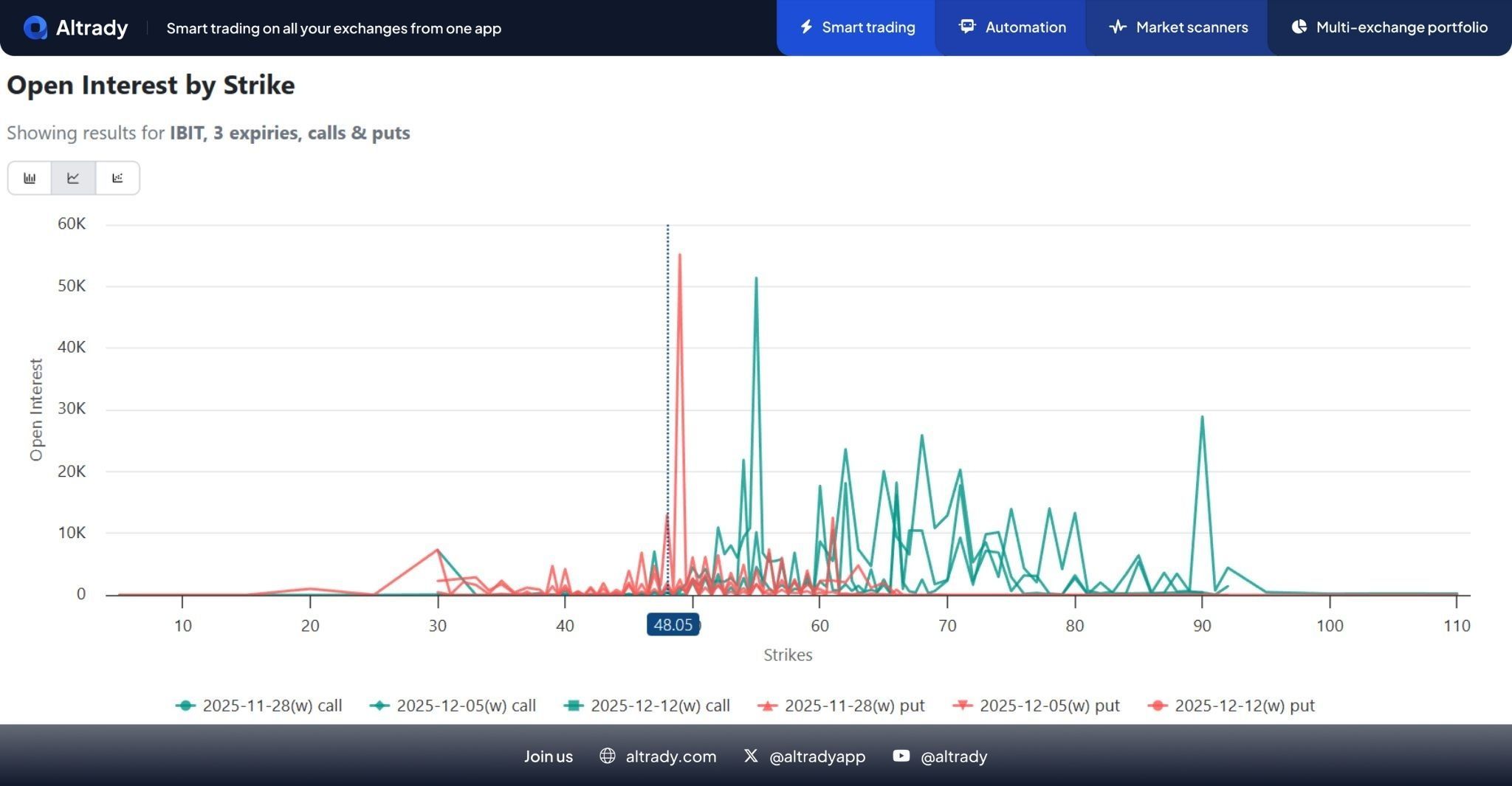Screen dimensions: 1512x786
Task: Open the altrady.com link
Action: [x=670, y=756]
